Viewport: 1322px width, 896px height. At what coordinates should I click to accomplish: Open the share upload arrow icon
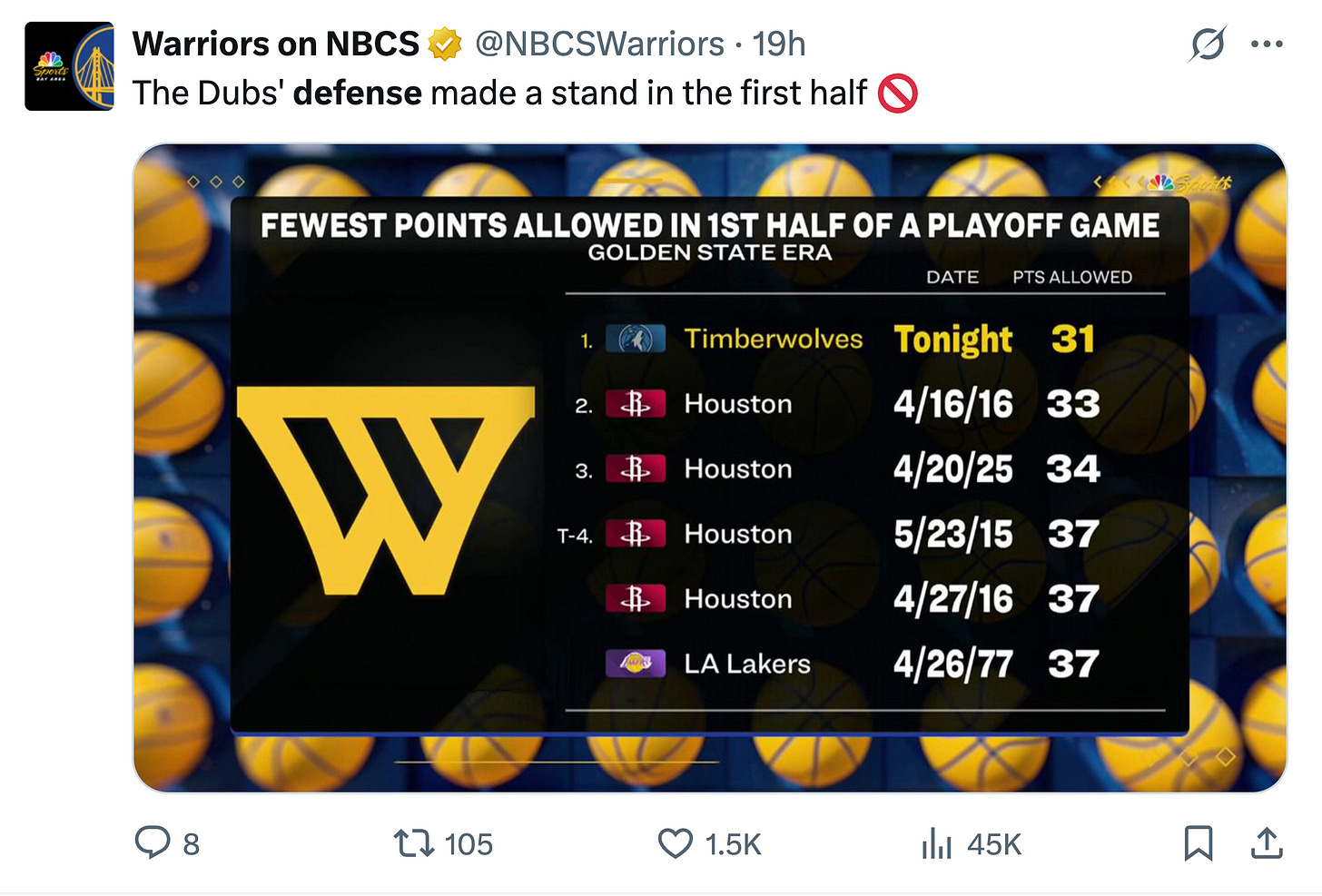[1267, 843]
